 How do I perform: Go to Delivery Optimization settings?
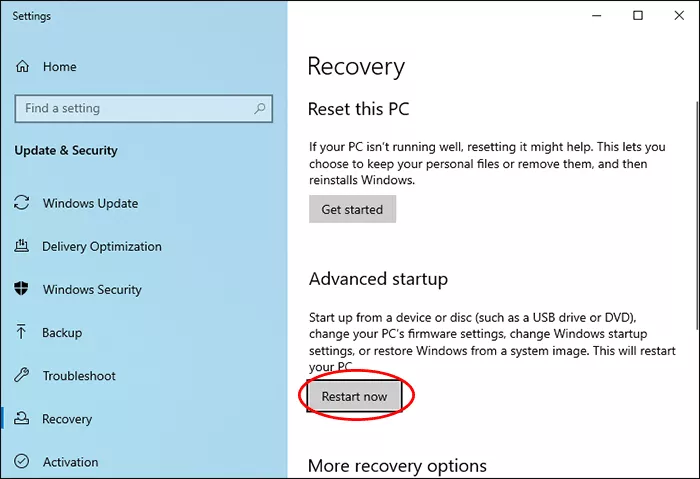tap(101, 246)
